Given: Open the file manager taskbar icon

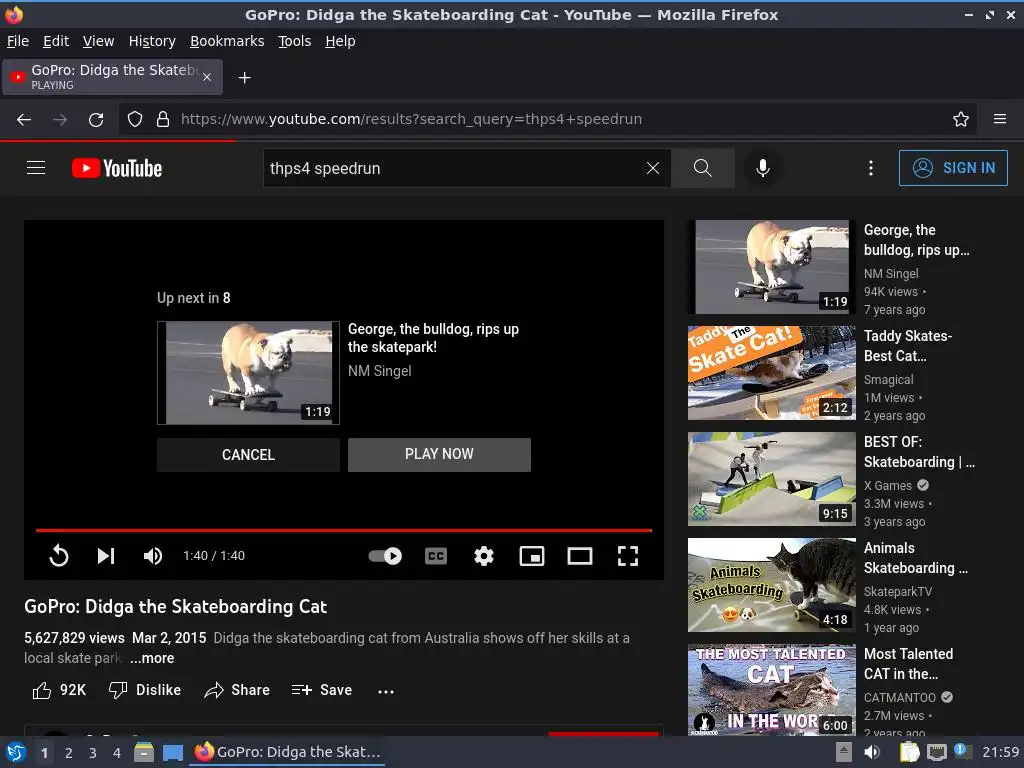Looking at the screenshot, I should (x=144, y=753).
